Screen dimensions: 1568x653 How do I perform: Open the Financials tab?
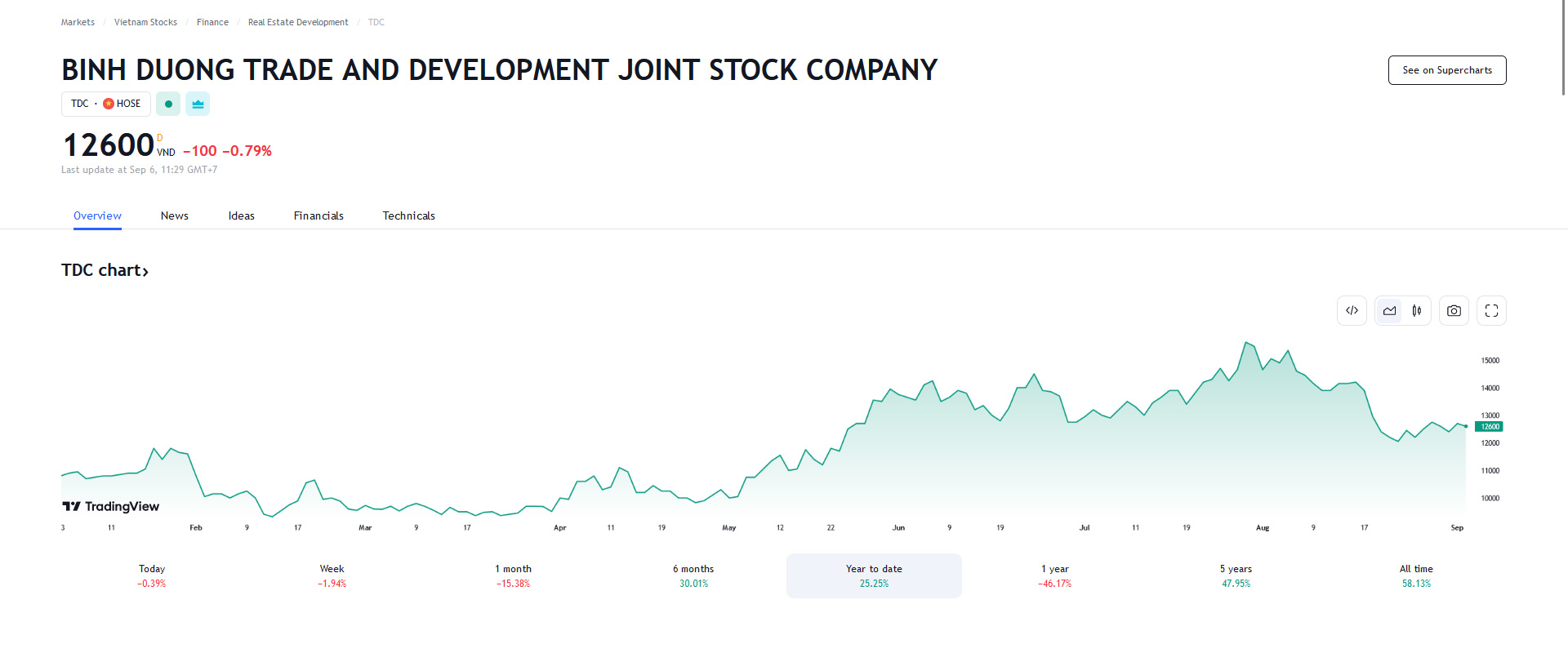(318, 215)
